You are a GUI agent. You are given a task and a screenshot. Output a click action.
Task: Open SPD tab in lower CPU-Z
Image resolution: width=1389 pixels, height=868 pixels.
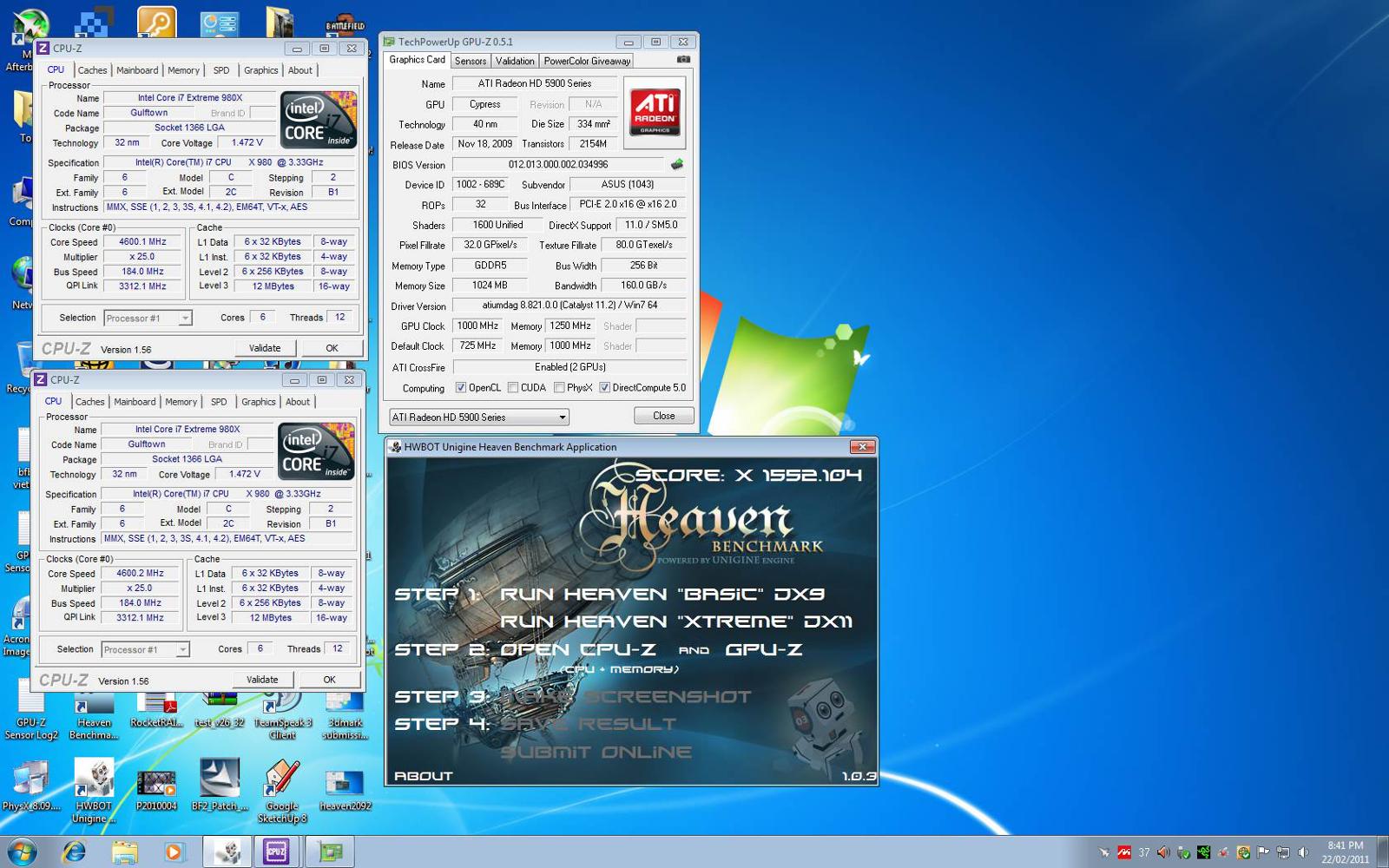pyautogui.click(x=219, y=402)
